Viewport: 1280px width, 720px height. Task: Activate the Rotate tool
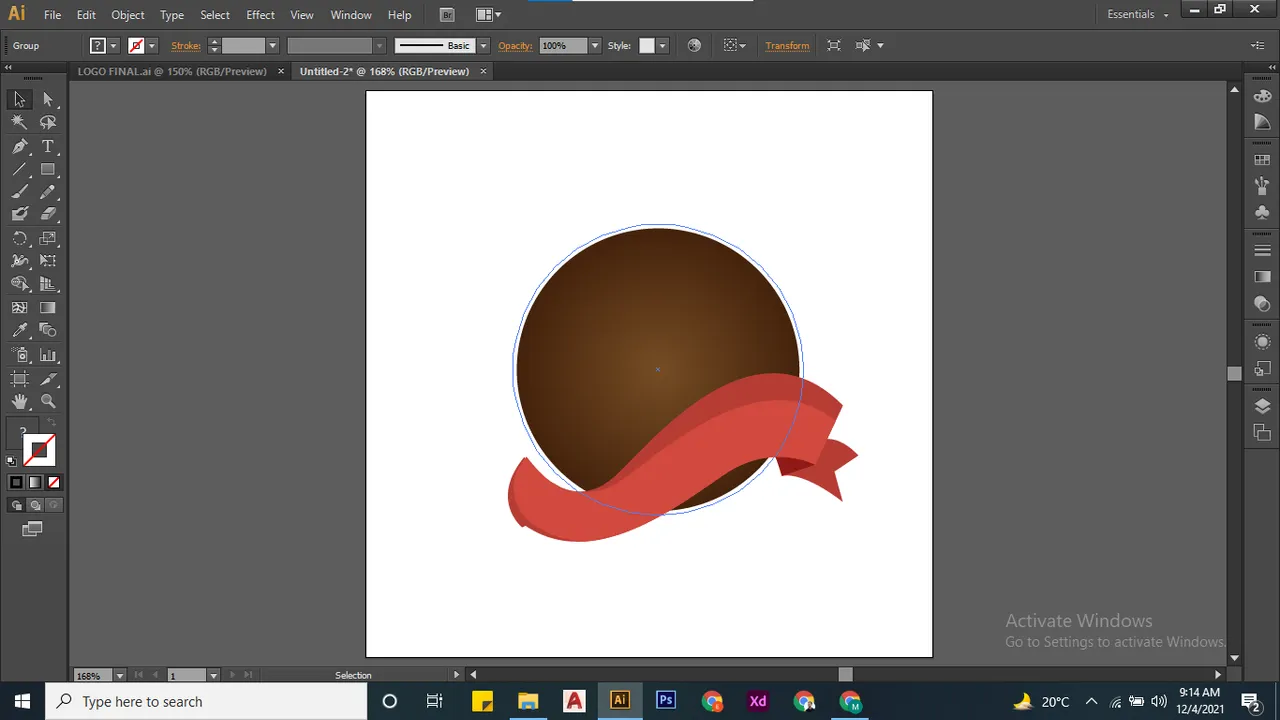[x=19, y=238]
